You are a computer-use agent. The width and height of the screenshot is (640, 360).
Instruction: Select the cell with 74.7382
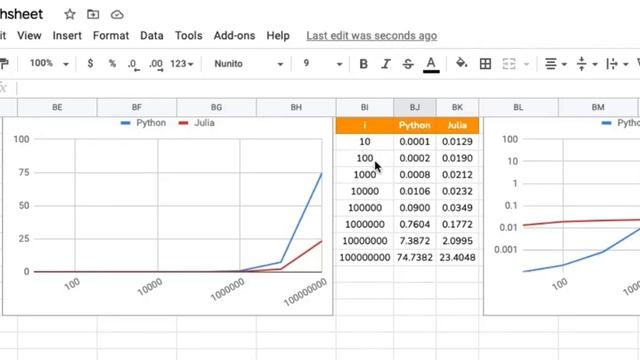pos(415,258)
